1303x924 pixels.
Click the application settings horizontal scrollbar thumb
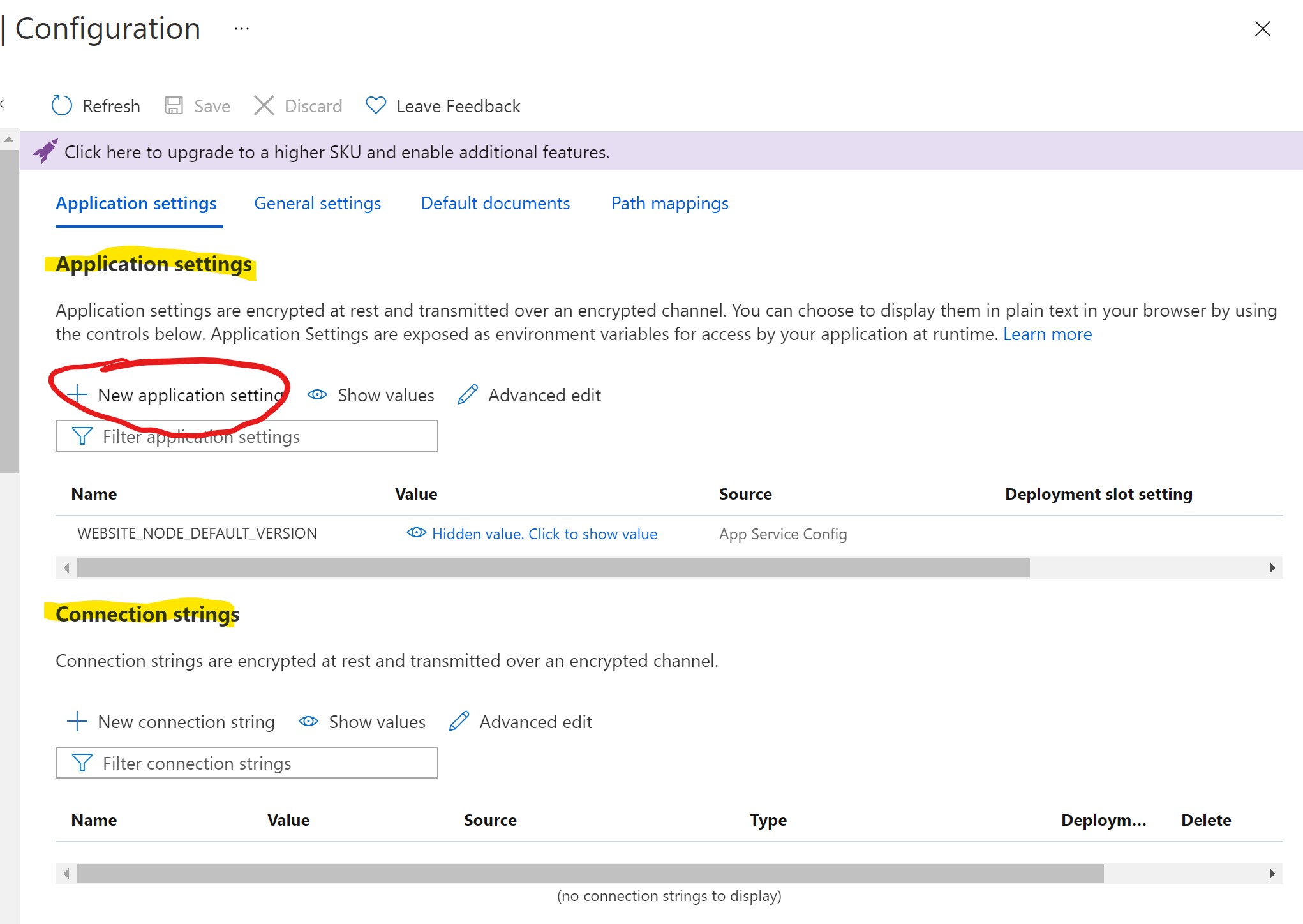(553, 568)
